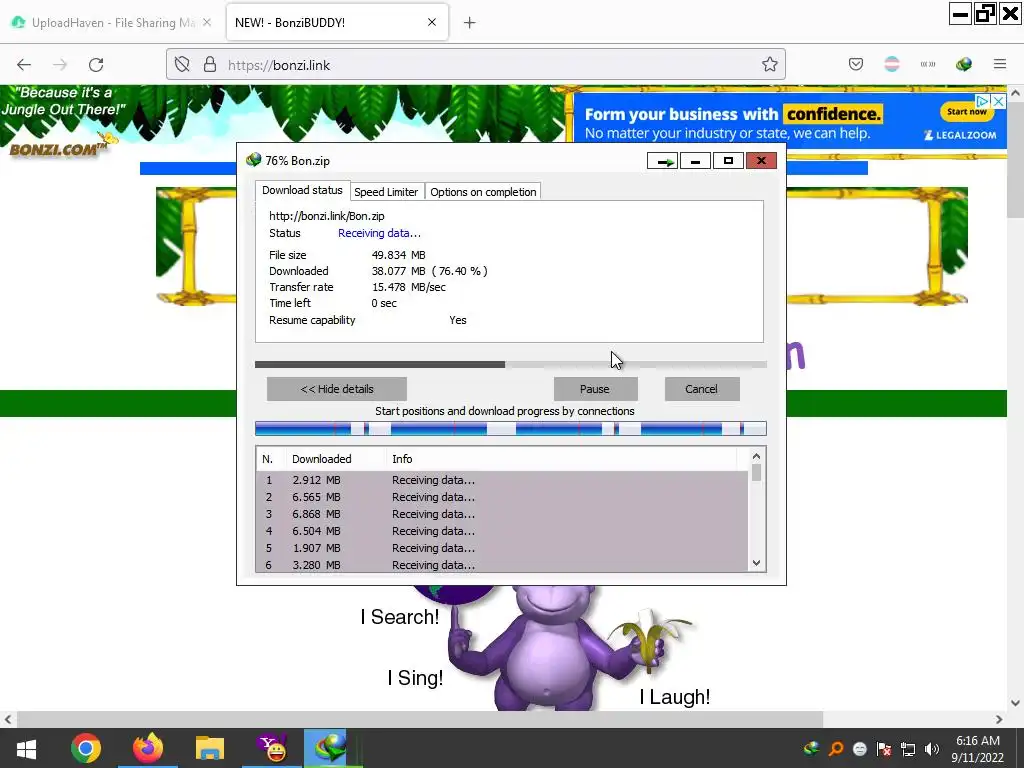The height and width of the screenshot is (768, 1024).
Task: Minimize the IDM download dialog
Action: tap(696, 161)
